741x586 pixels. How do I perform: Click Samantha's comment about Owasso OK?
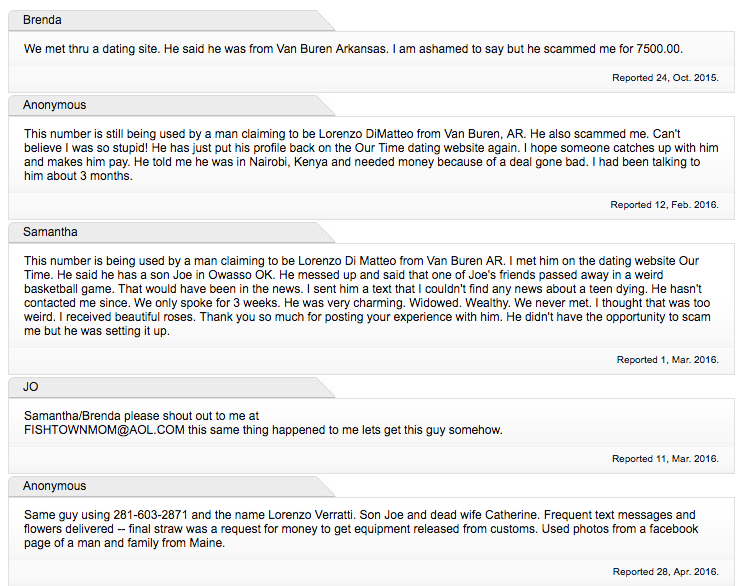(x=367, y=295)
